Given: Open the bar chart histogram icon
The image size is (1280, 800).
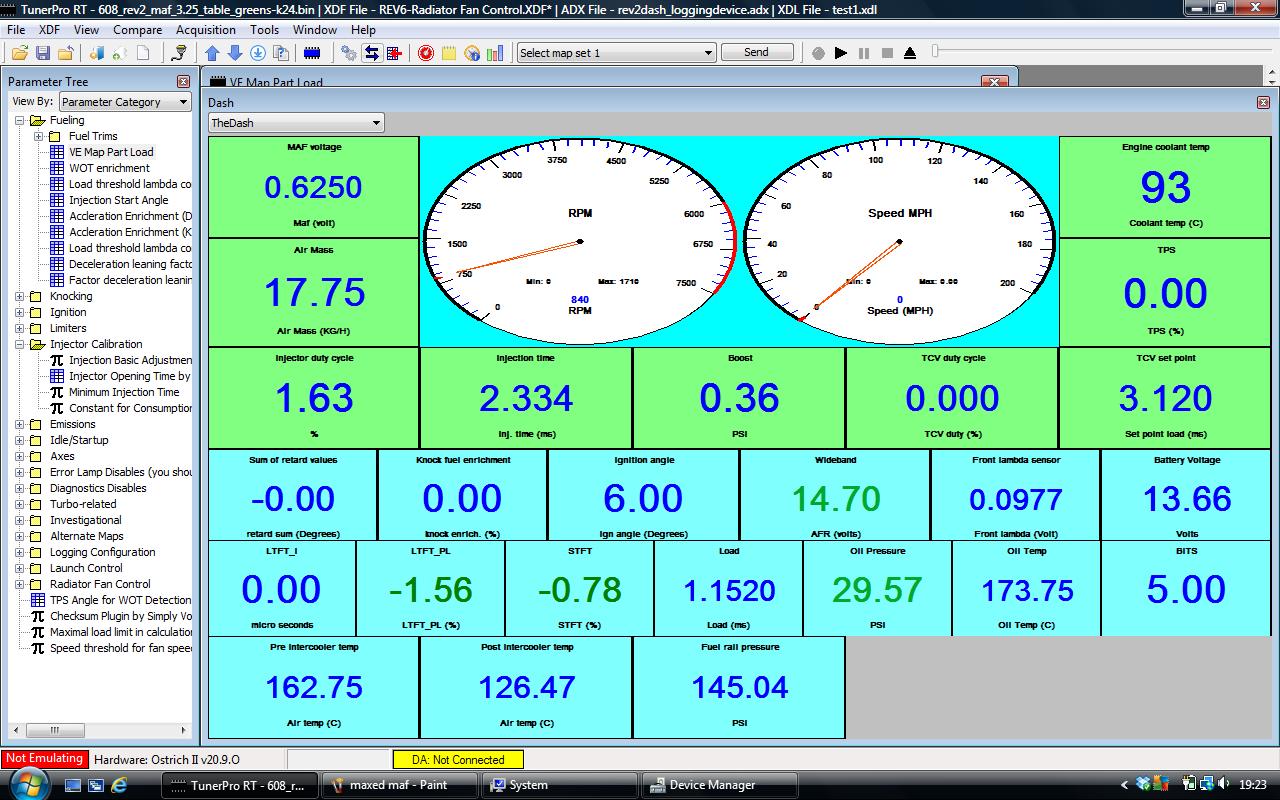Looking at the screenshot, I should (495, 53).
